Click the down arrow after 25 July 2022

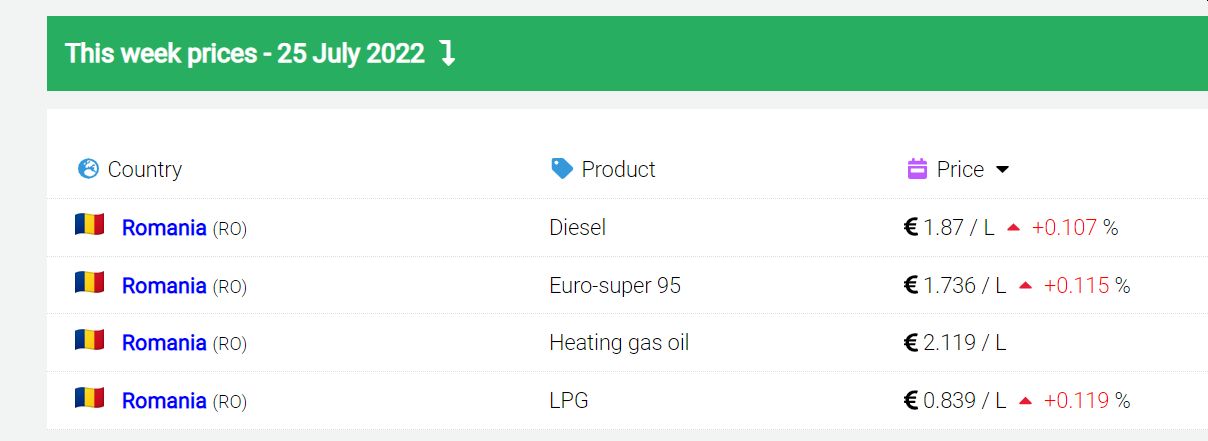point(448,53)
